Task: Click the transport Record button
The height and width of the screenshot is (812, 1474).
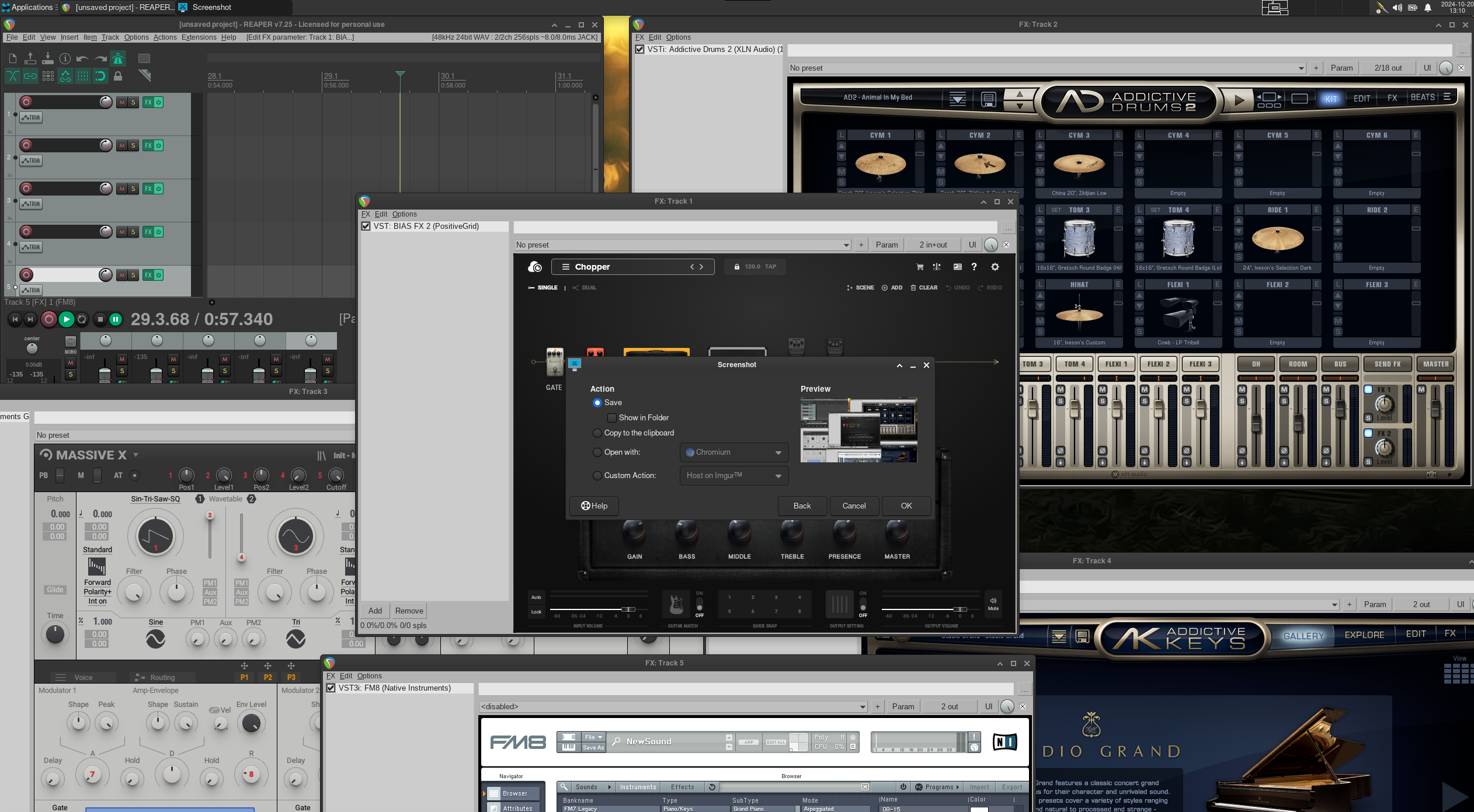Action: pos(49,319)
